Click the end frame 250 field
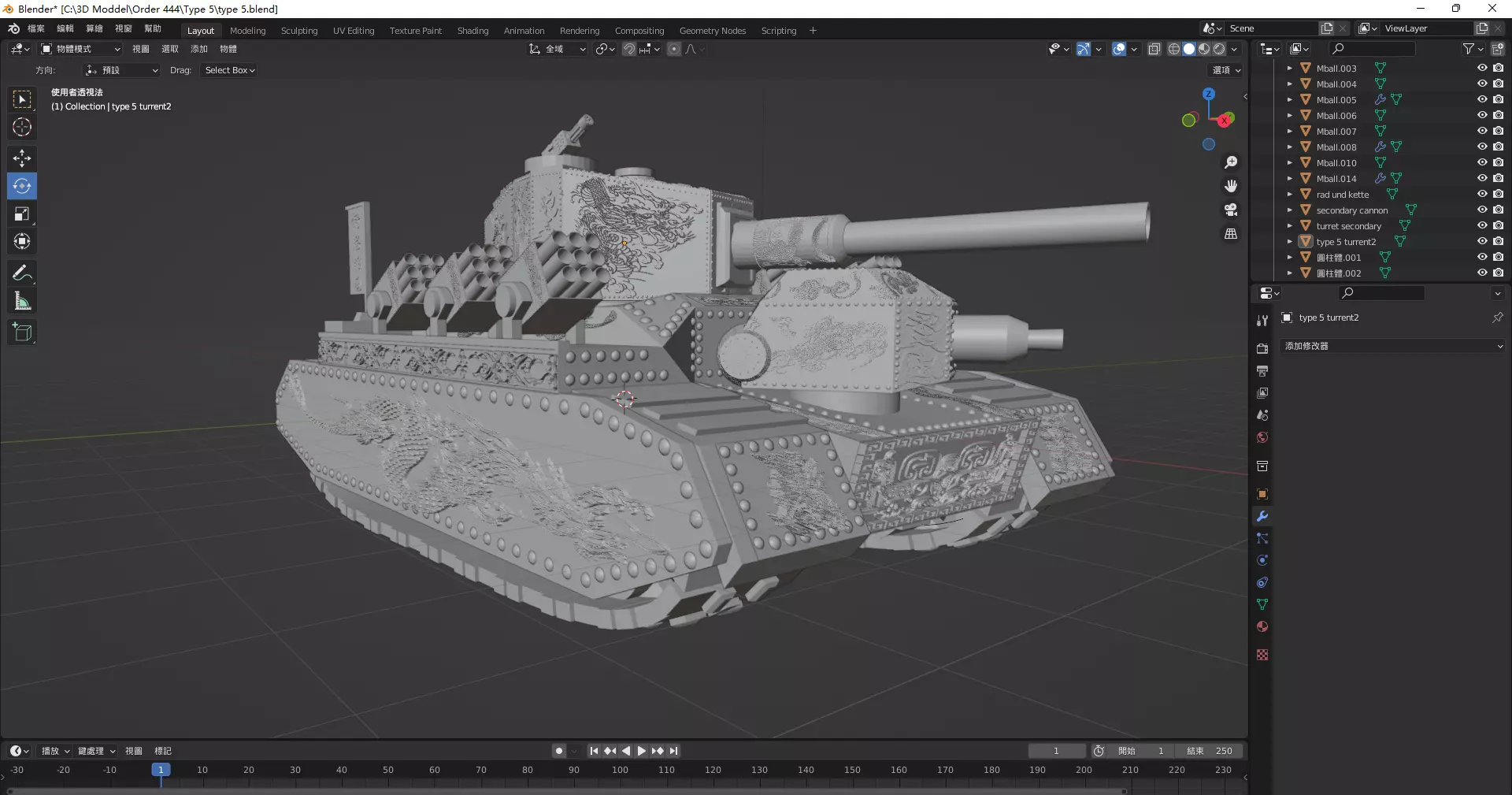 pyautogui.click(x=1209, y=751)
